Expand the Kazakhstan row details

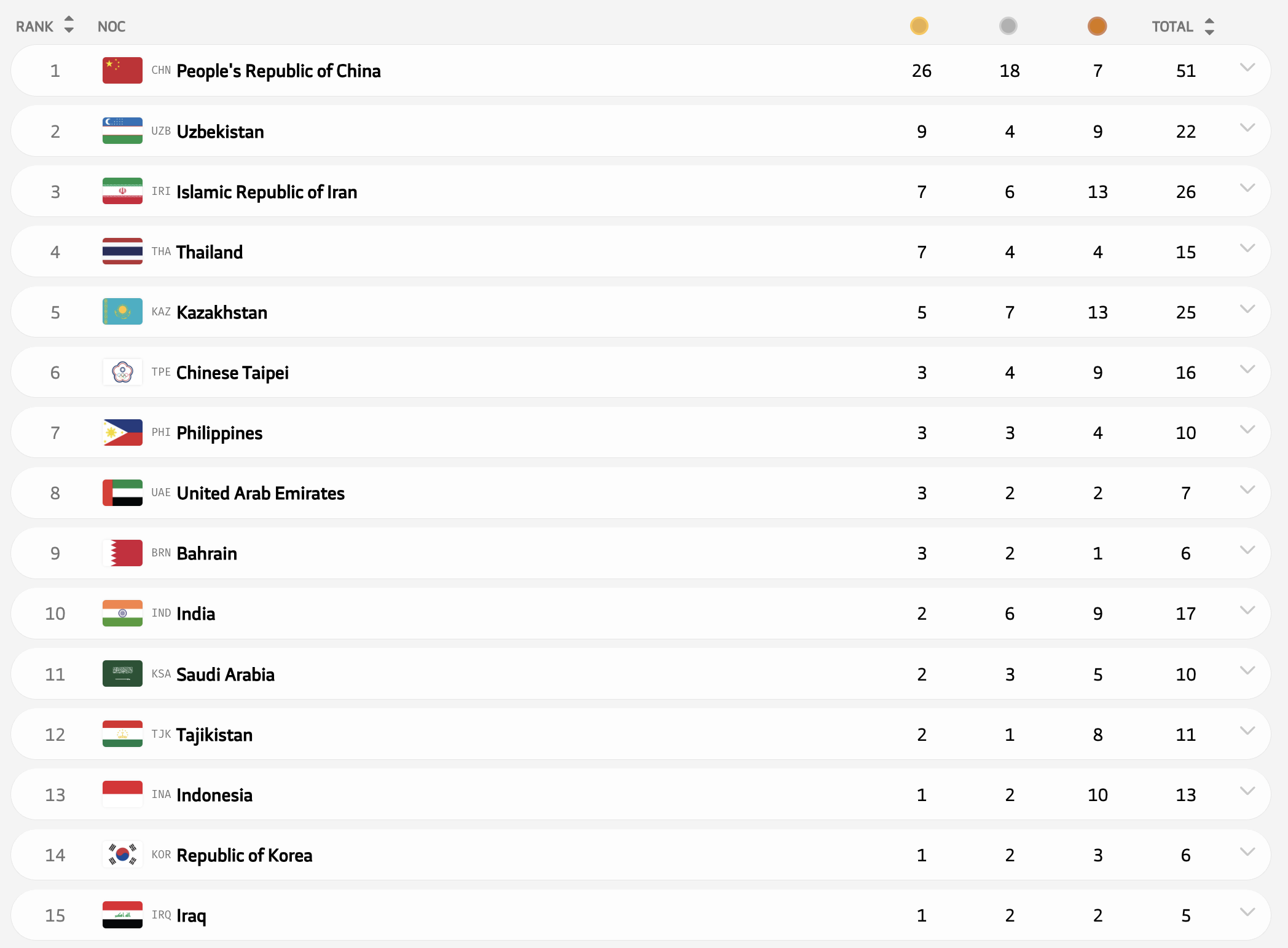coord(1247,309)
